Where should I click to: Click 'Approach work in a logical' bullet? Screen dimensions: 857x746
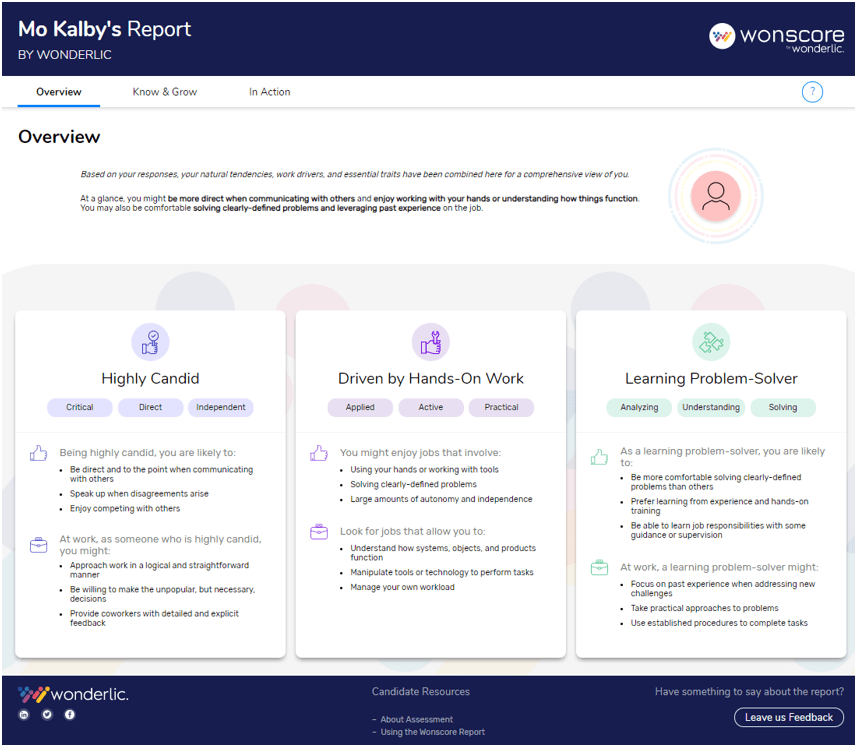point(159,569)
